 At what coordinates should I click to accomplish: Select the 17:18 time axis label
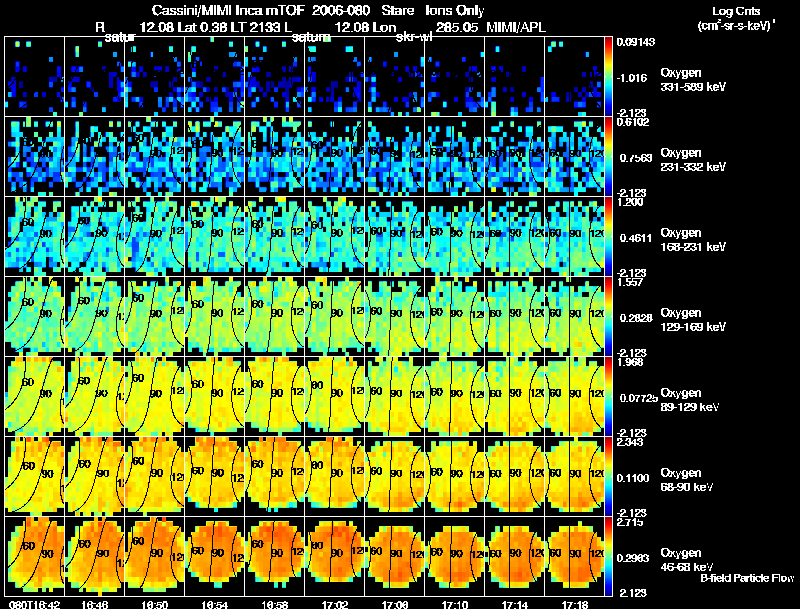coord(574,604)
